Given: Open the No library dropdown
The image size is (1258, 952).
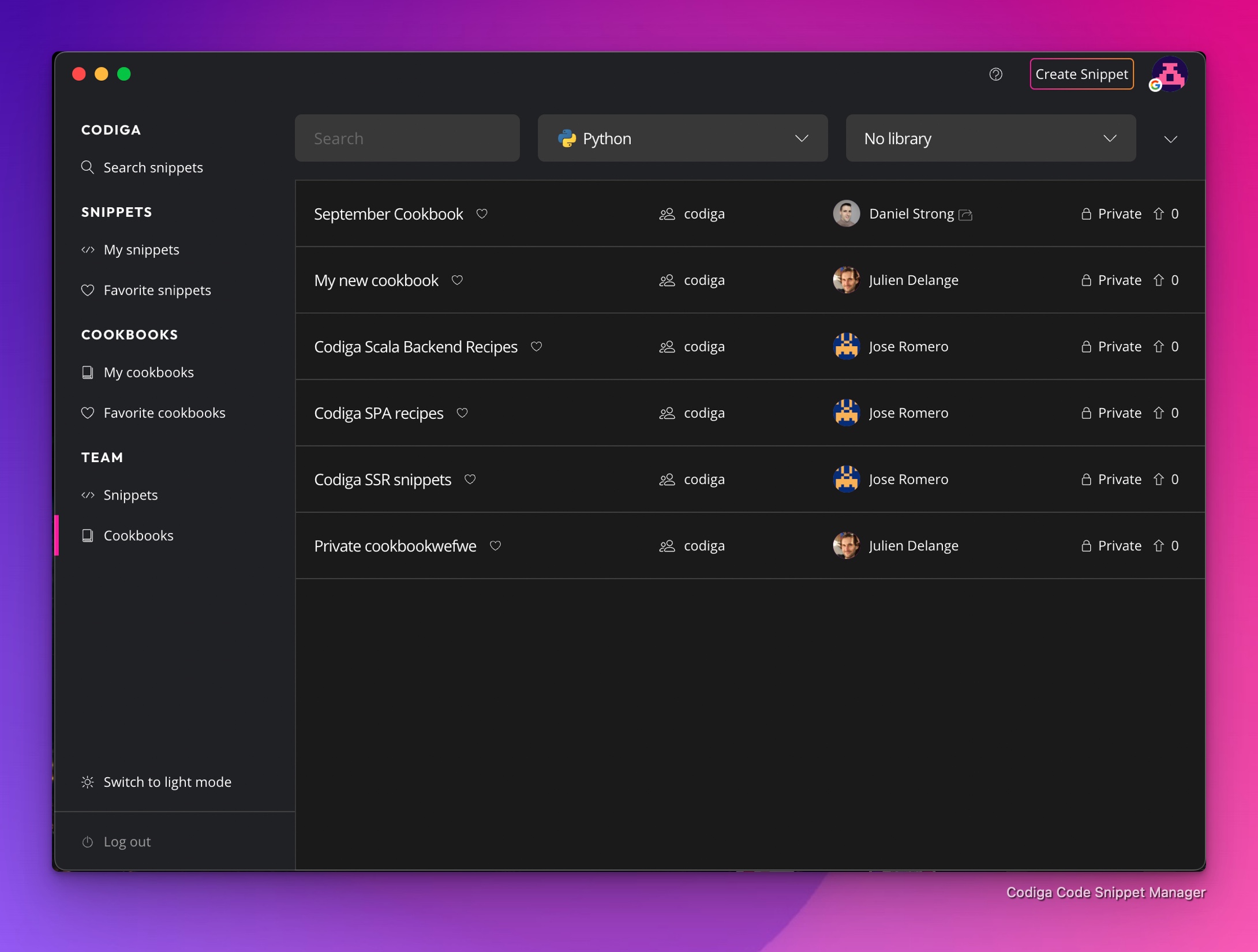Looking at the screenshot, I should [991, 138].
